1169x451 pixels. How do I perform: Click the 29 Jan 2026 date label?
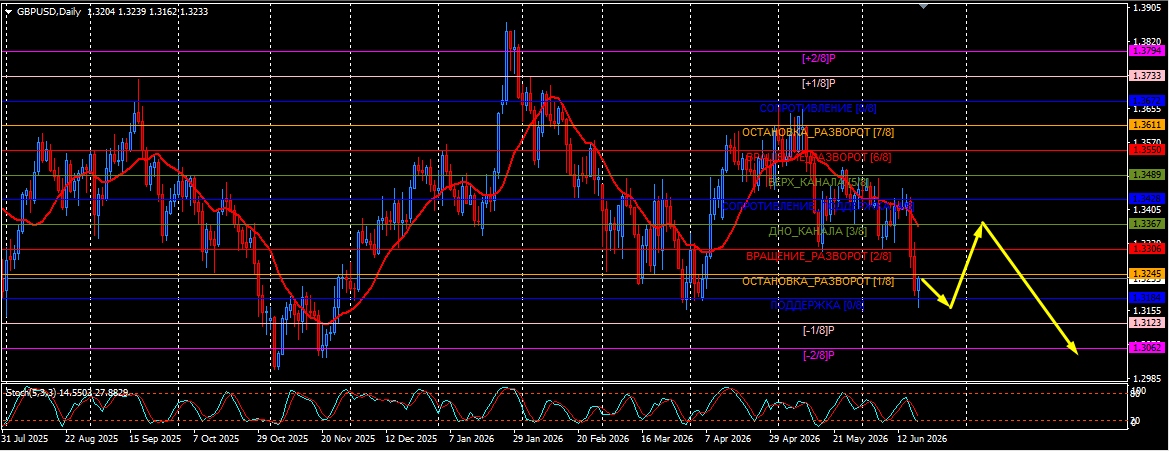tap(538, 439)
